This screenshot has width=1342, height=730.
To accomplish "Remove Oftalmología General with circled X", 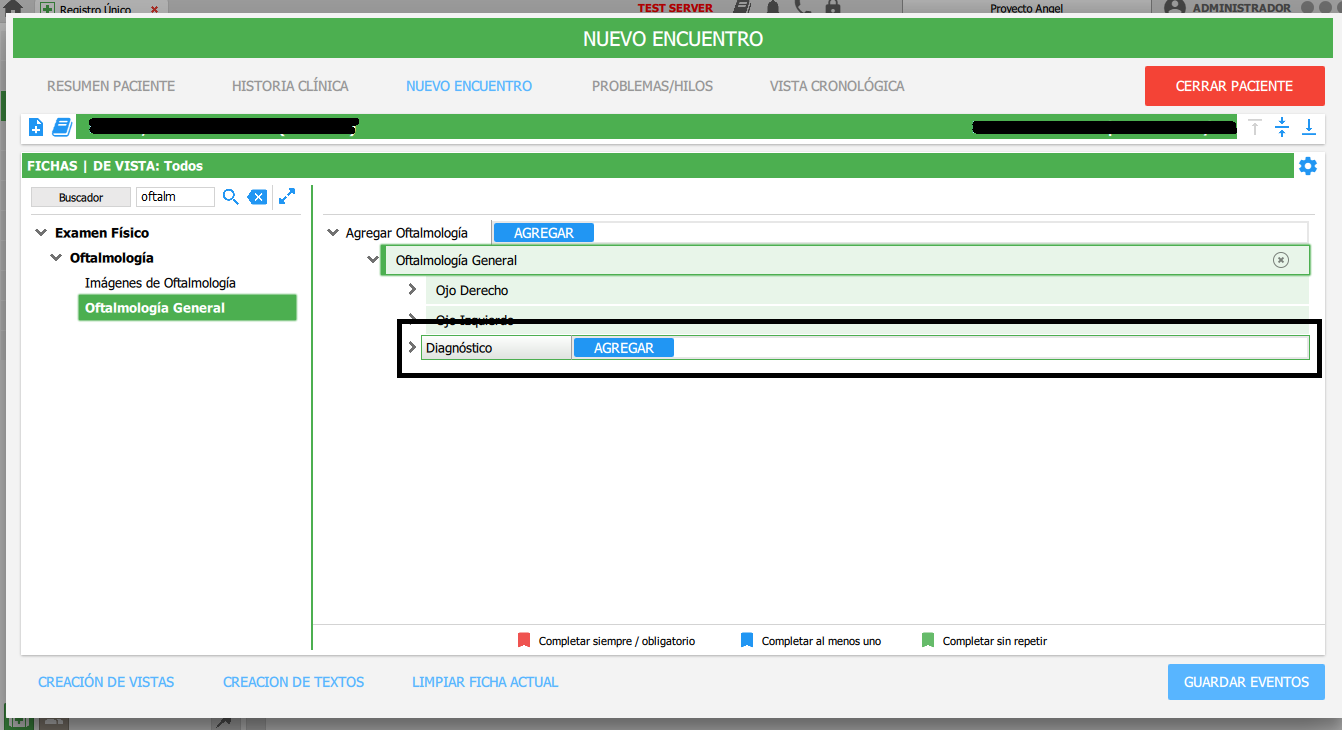I will [x=1280, y=260].
